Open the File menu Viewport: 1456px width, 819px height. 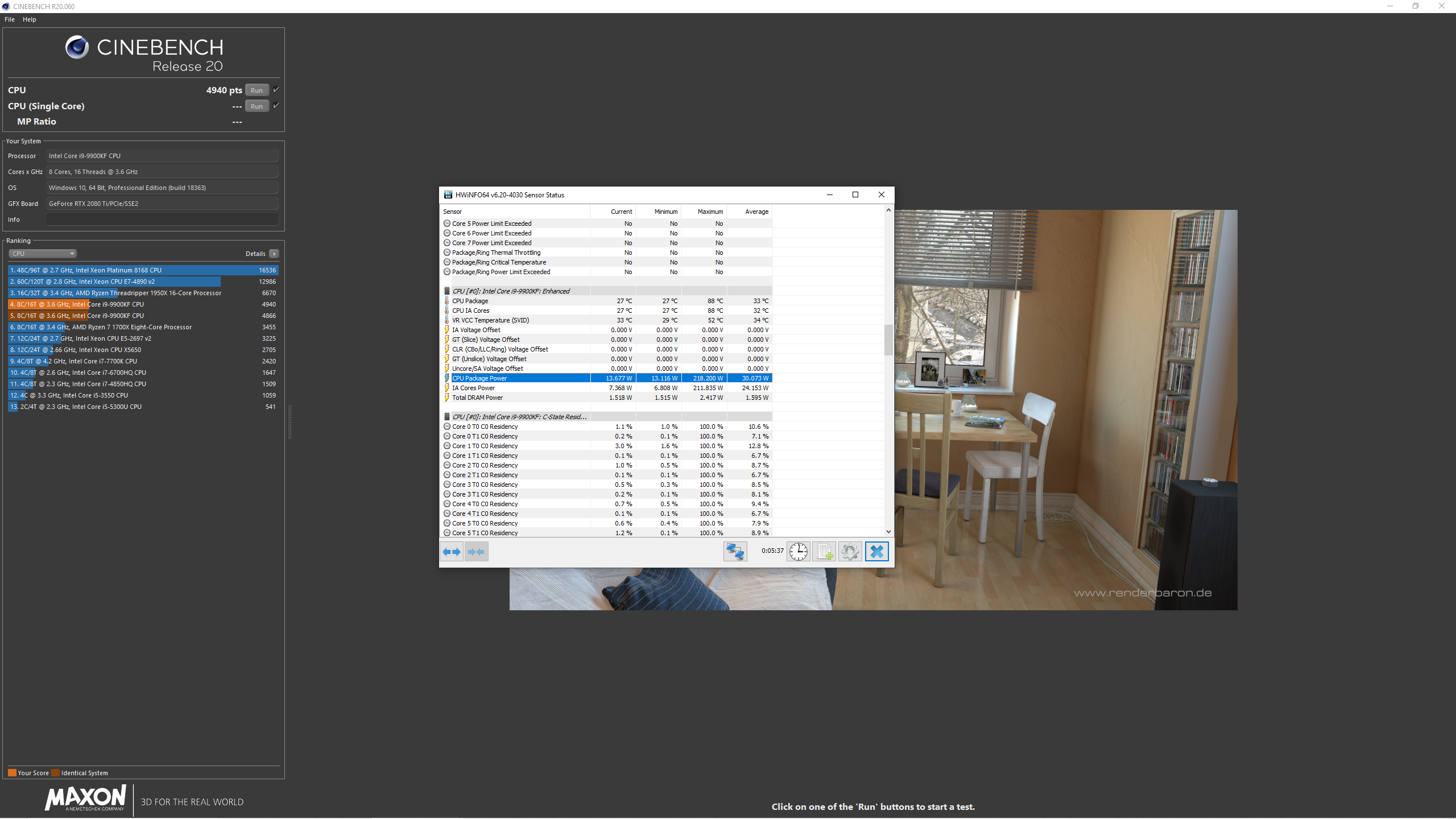[x=10, y=19]
